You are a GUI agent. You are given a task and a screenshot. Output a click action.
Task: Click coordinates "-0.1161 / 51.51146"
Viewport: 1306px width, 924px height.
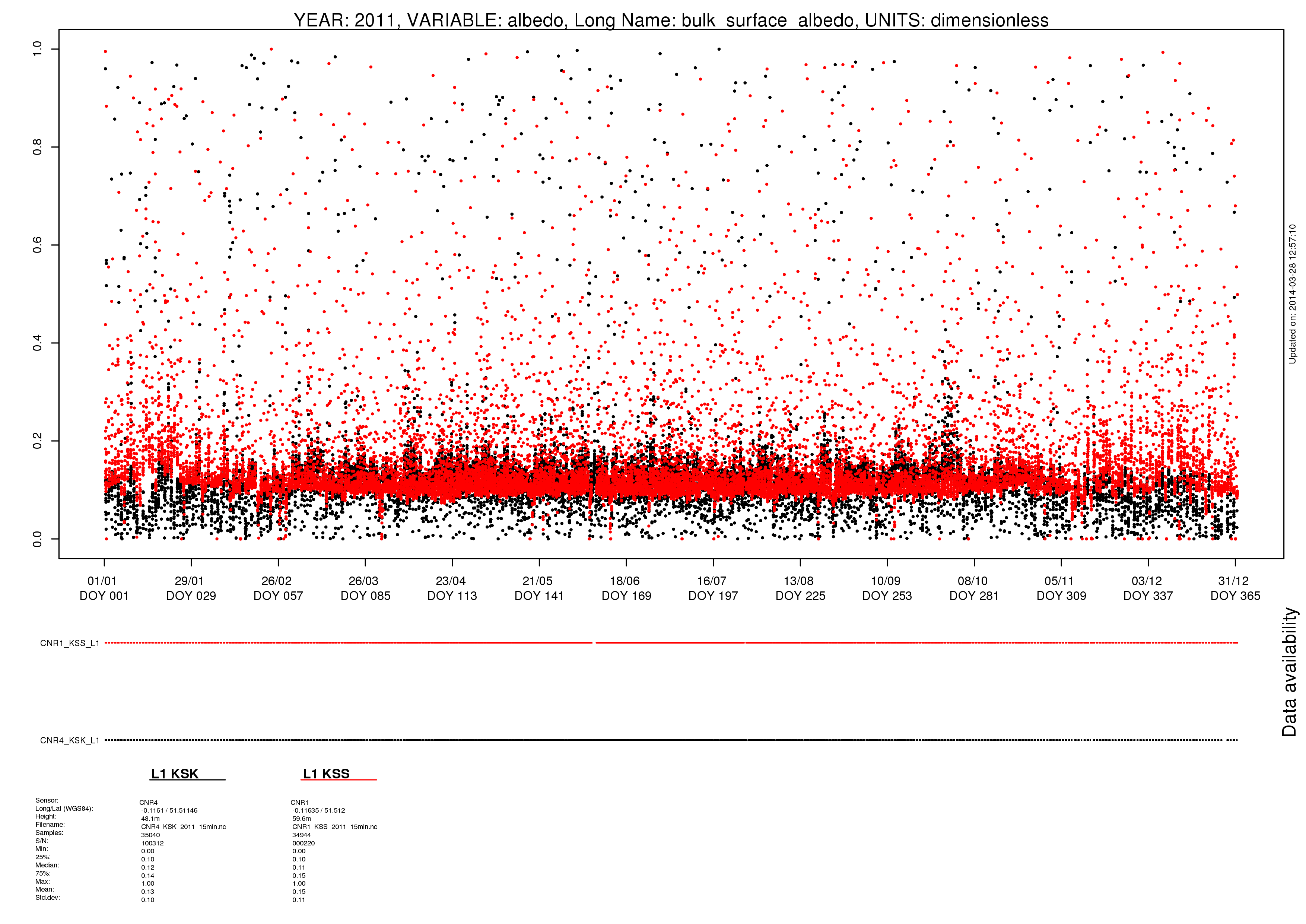(169, 811)
